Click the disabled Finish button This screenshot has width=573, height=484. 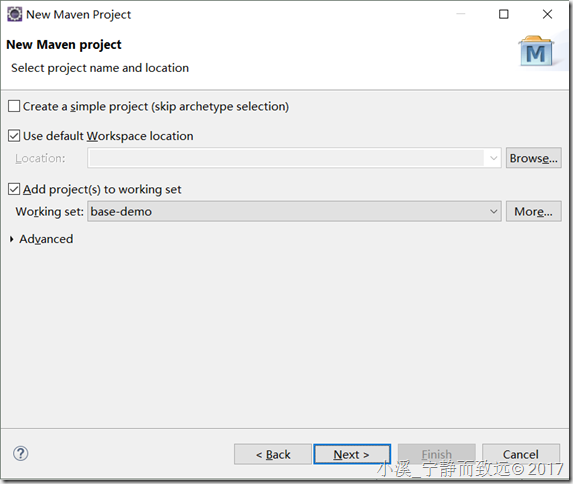[437, 454]
